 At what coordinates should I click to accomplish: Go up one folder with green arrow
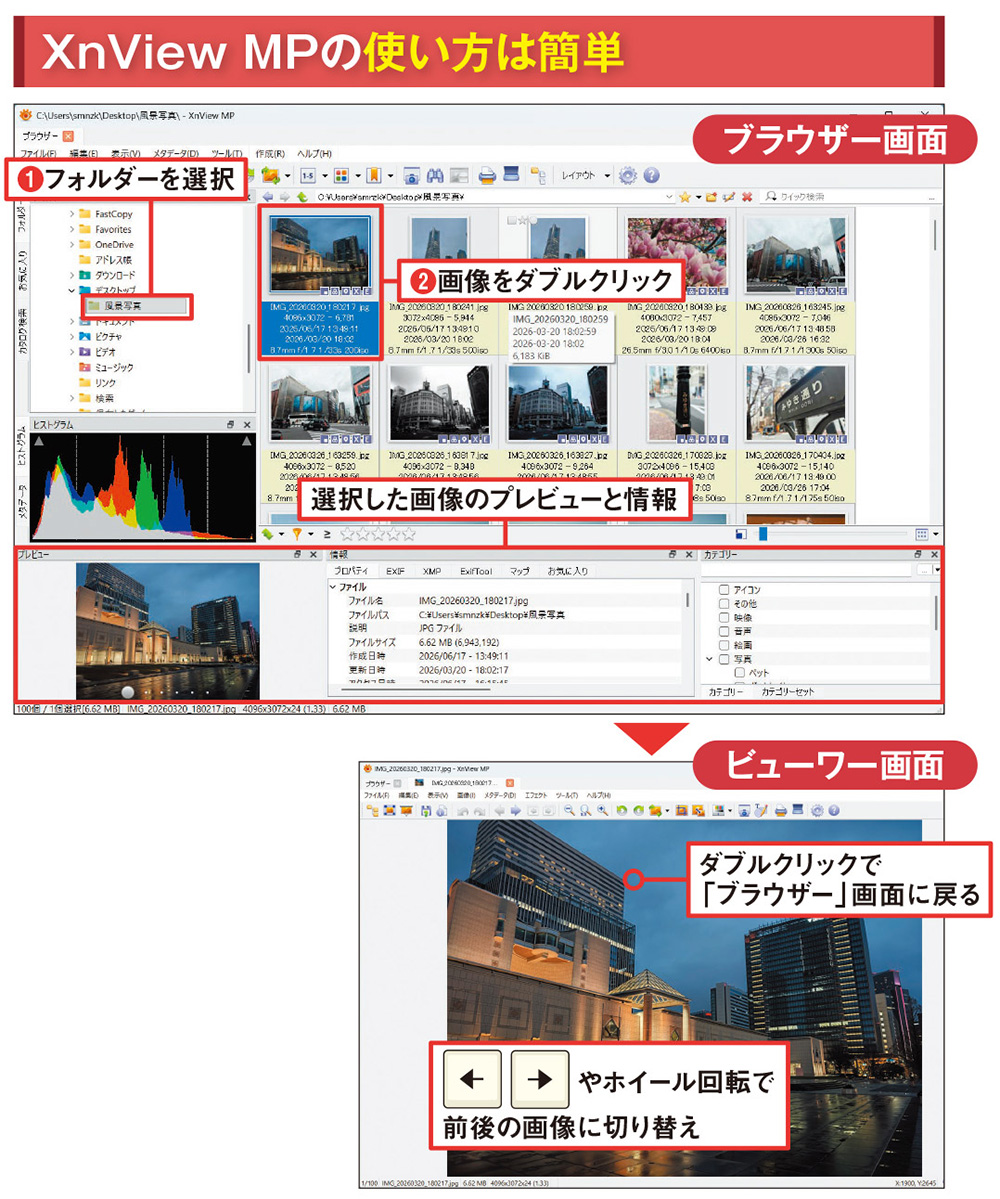pyautogui.click(x=302, y=197)
